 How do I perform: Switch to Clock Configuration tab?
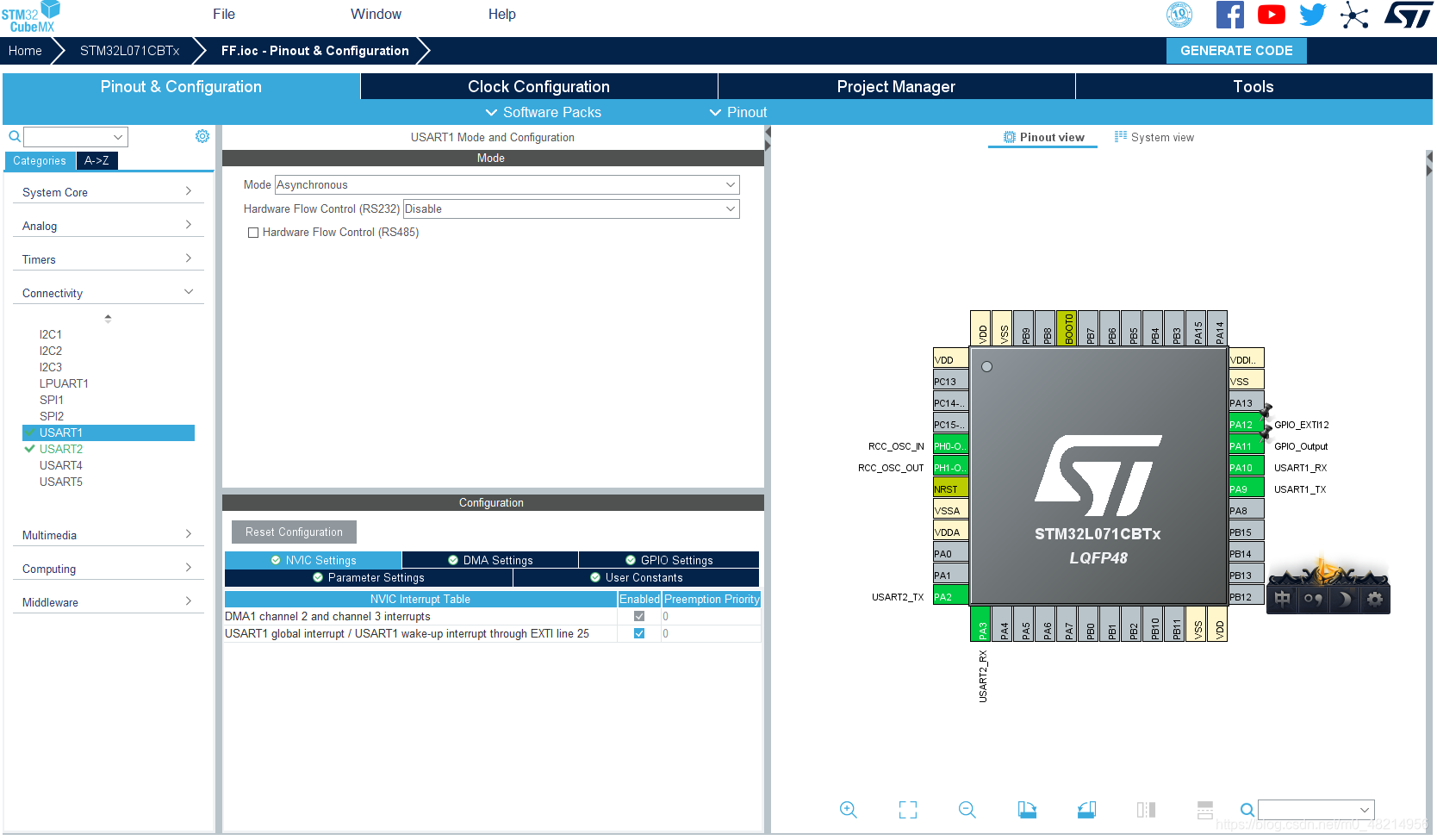(x=539, y=86)
